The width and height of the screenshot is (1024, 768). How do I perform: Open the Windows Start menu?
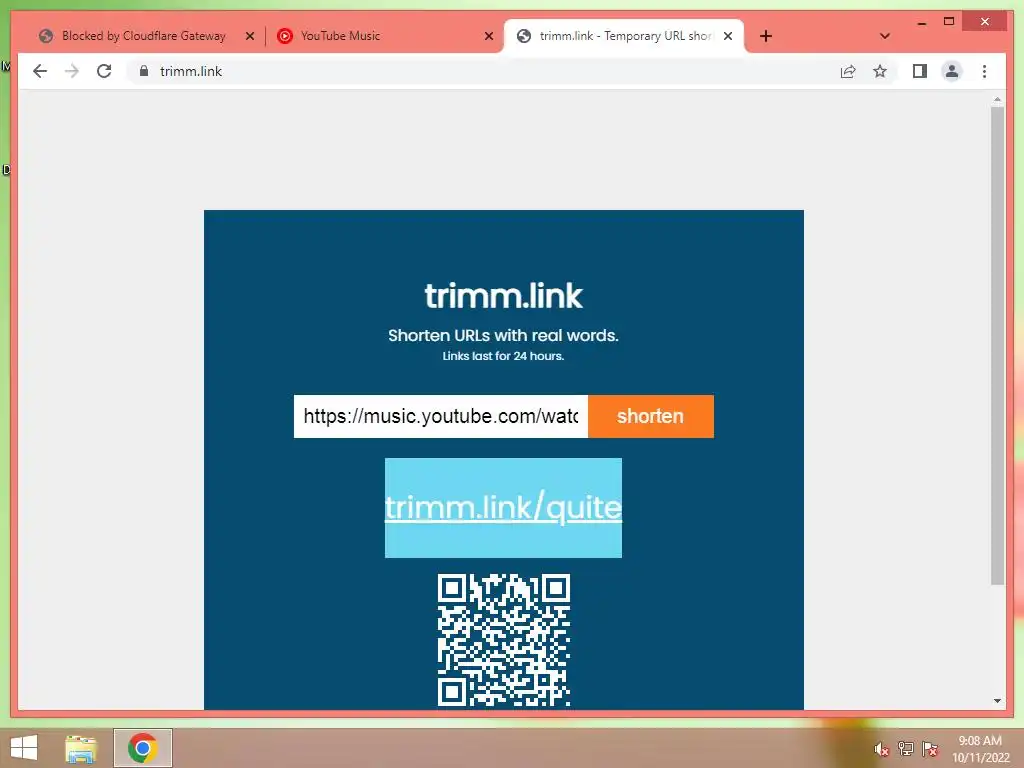coord(24,748)
